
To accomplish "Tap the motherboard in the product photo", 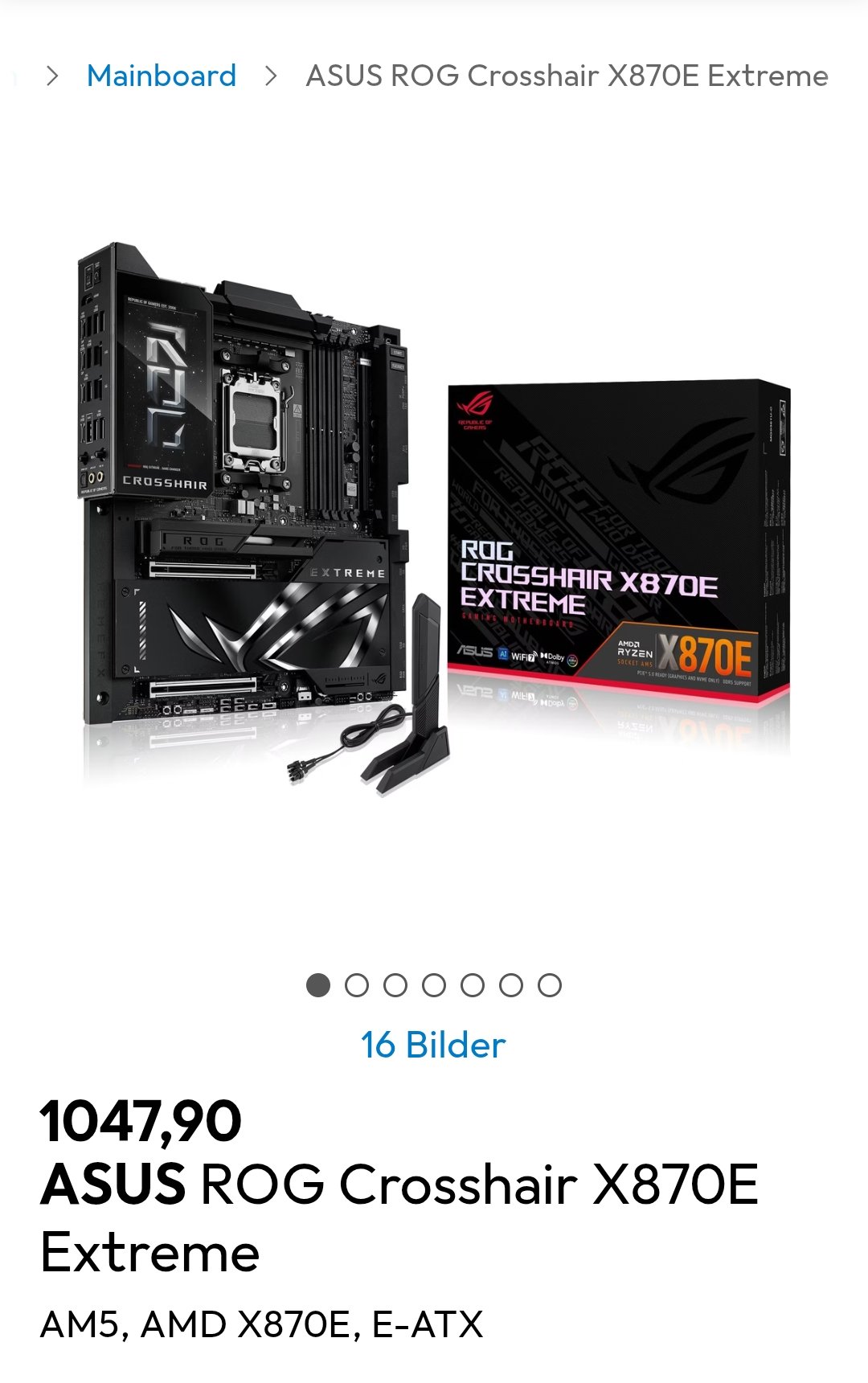I will coord(241,482).
